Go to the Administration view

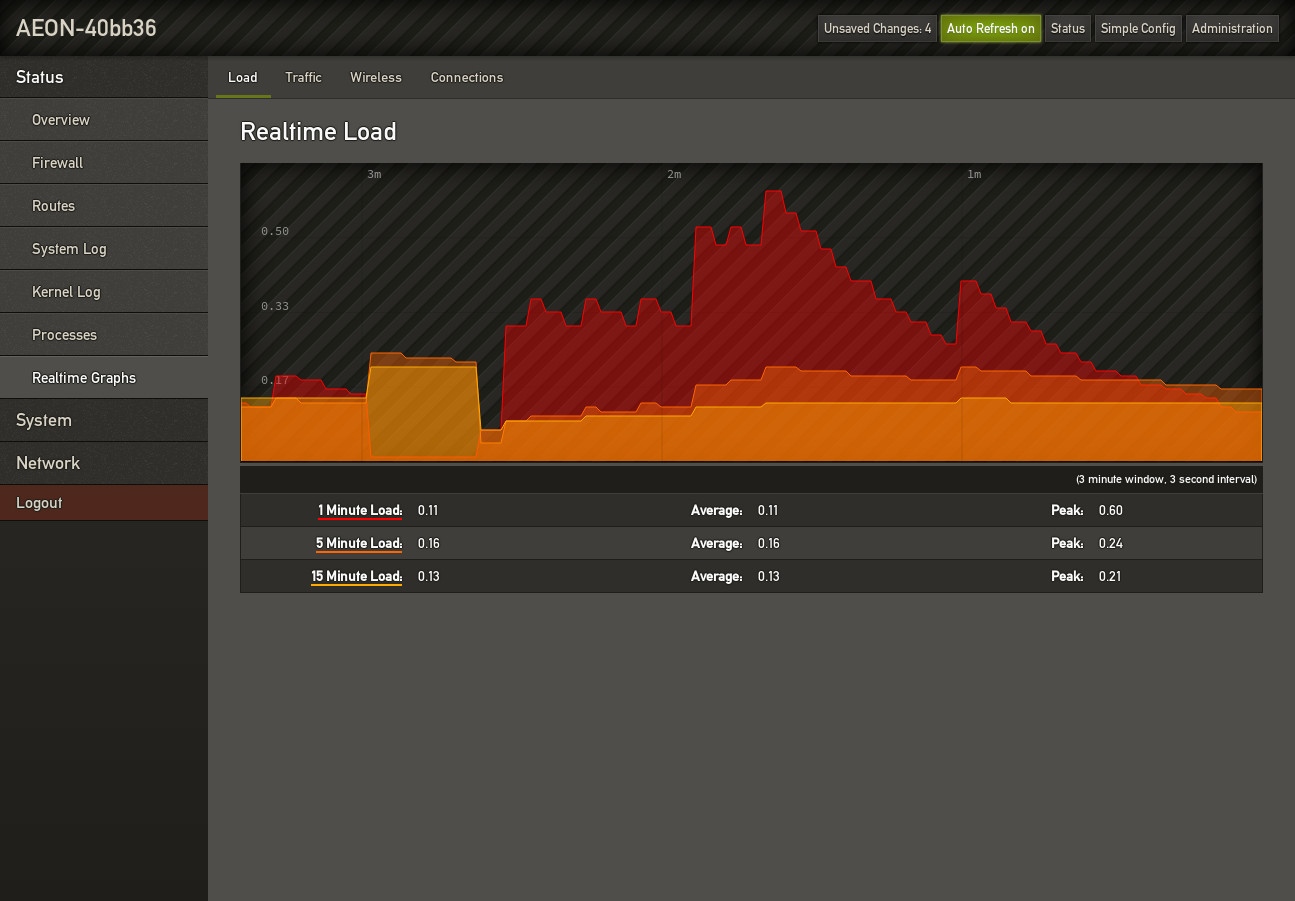click(1231, 28)
